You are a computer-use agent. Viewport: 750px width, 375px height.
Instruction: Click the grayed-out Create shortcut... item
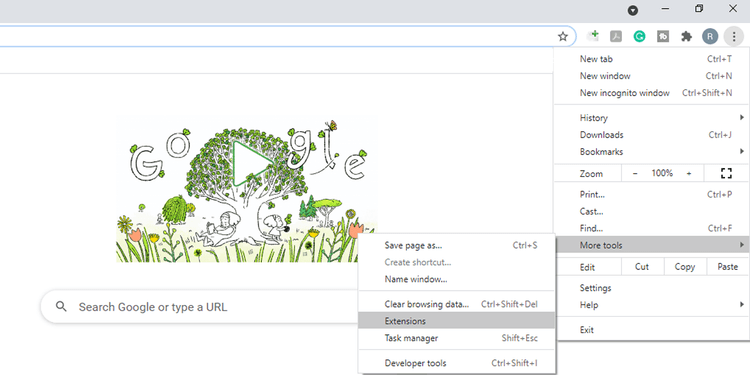457,262
